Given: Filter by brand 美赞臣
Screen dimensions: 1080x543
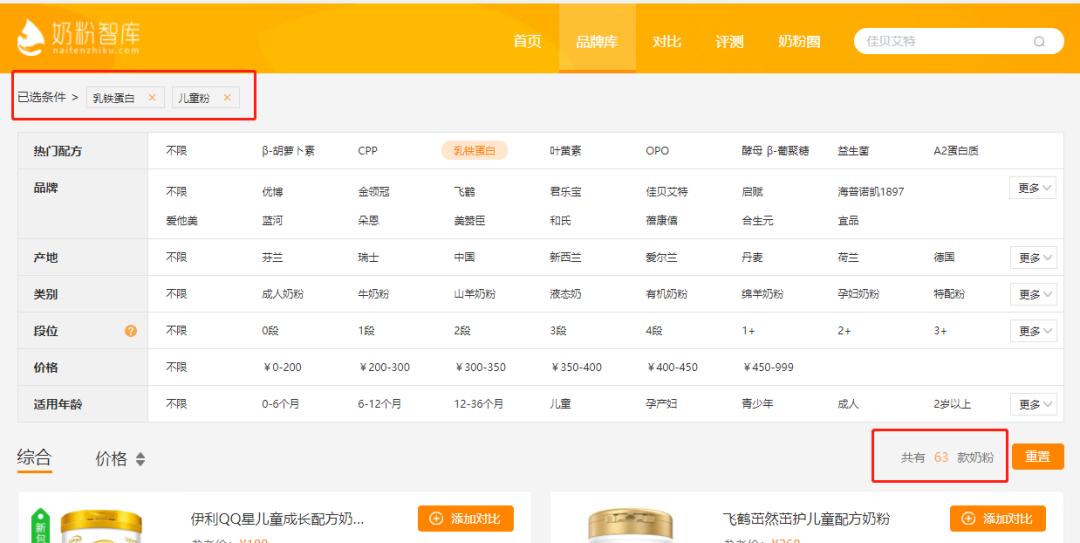Looking at the screenshot, I should click(470, 221).
